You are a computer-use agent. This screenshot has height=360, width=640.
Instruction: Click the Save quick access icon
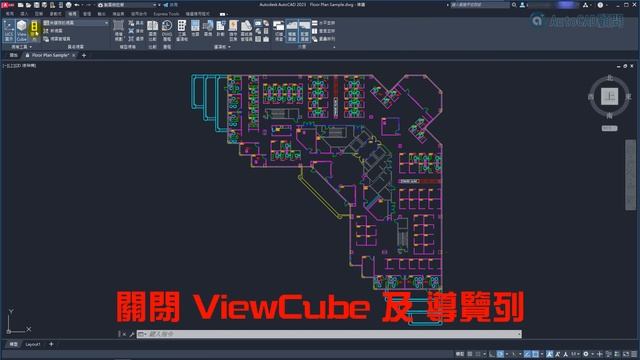36,5
